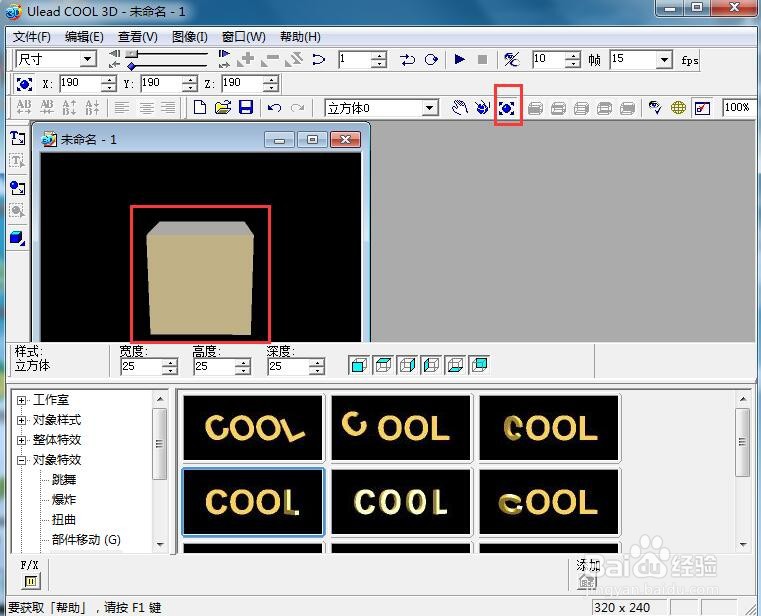
Task: Select the 跳舞 effect in the tree
Action: pyautogui.click(x=64, y=480)
